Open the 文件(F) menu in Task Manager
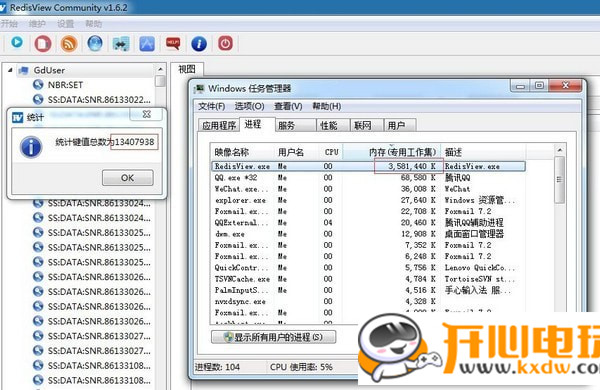600x390 pixels. pos(211,106)
